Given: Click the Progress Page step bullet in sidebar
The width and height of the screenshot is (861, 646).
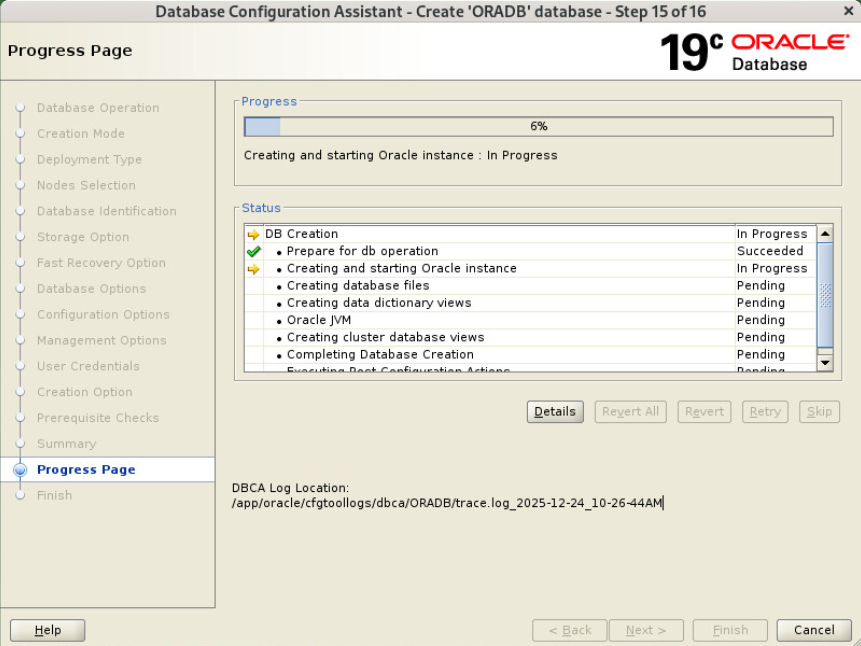Looking at the screenshot, I should point(20,470).
